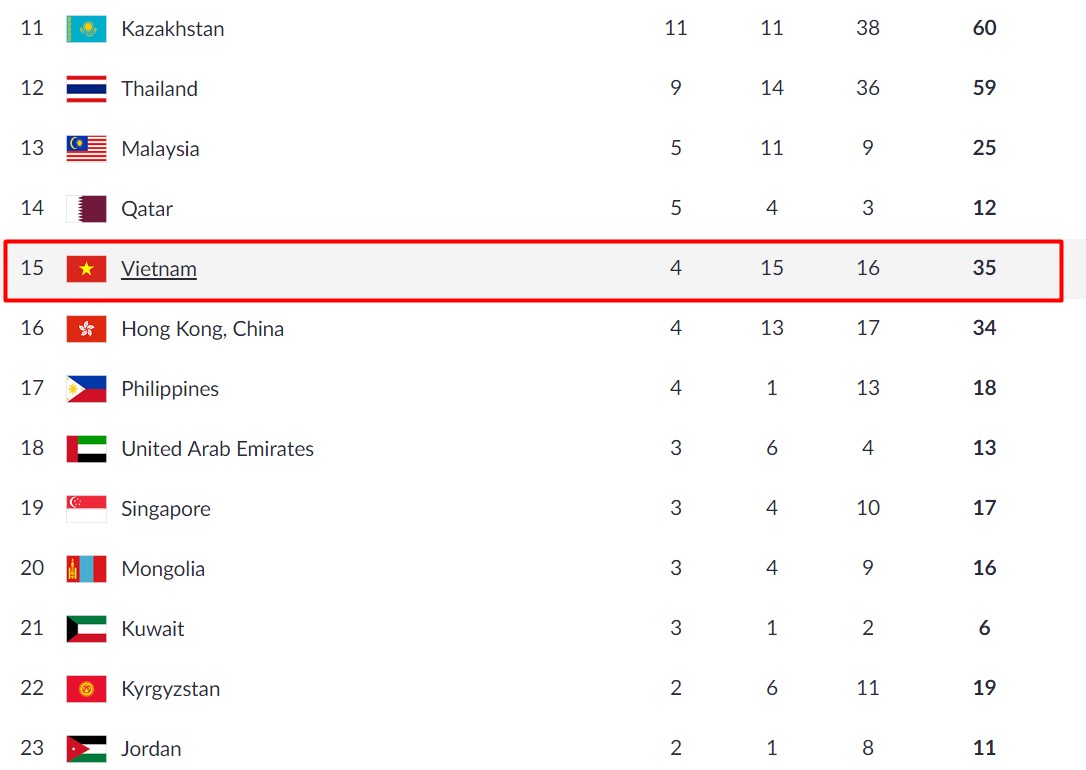This screenshot has height=770, width=1086.
Task: Select the Kuwait country name
Action: tap(152, 629)
